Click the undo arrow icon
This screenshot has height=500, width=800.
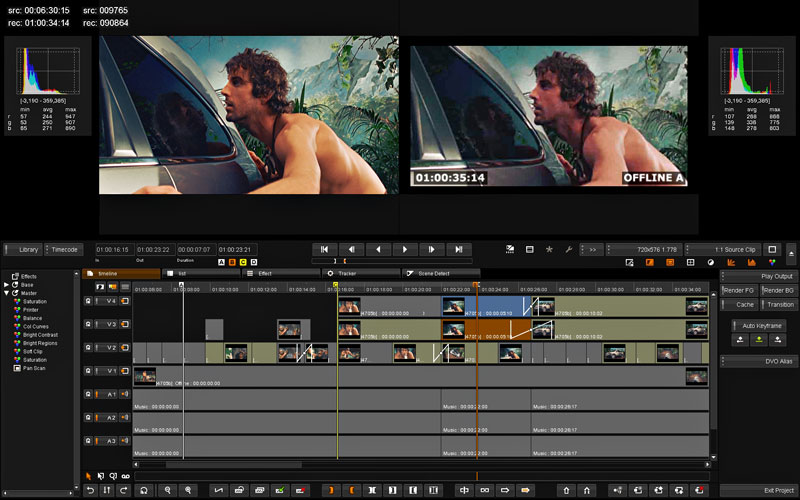[90, 490]
